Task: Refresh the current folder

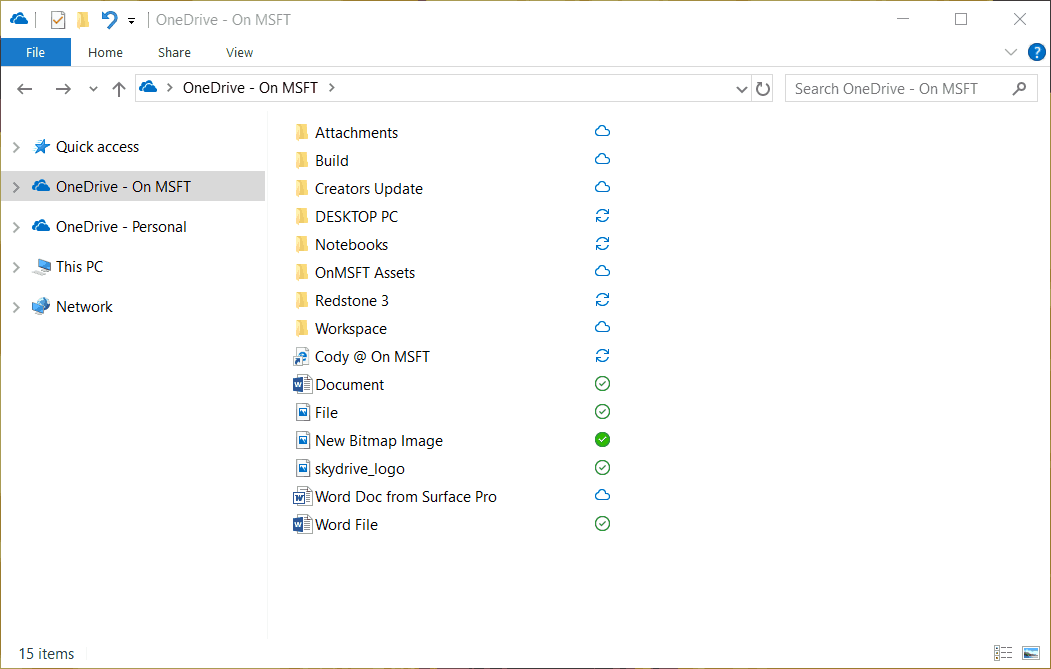Action: coord(763,88)
